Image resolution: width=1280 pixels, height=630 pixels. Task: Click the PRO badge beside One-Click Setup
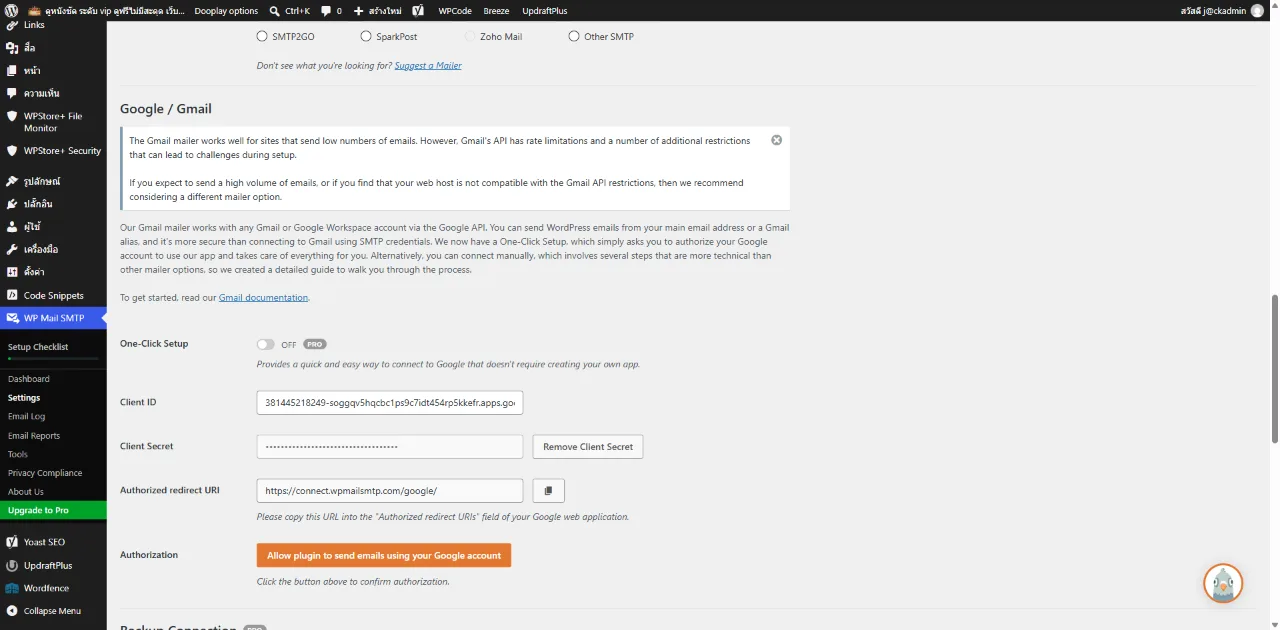pos(315,344)
